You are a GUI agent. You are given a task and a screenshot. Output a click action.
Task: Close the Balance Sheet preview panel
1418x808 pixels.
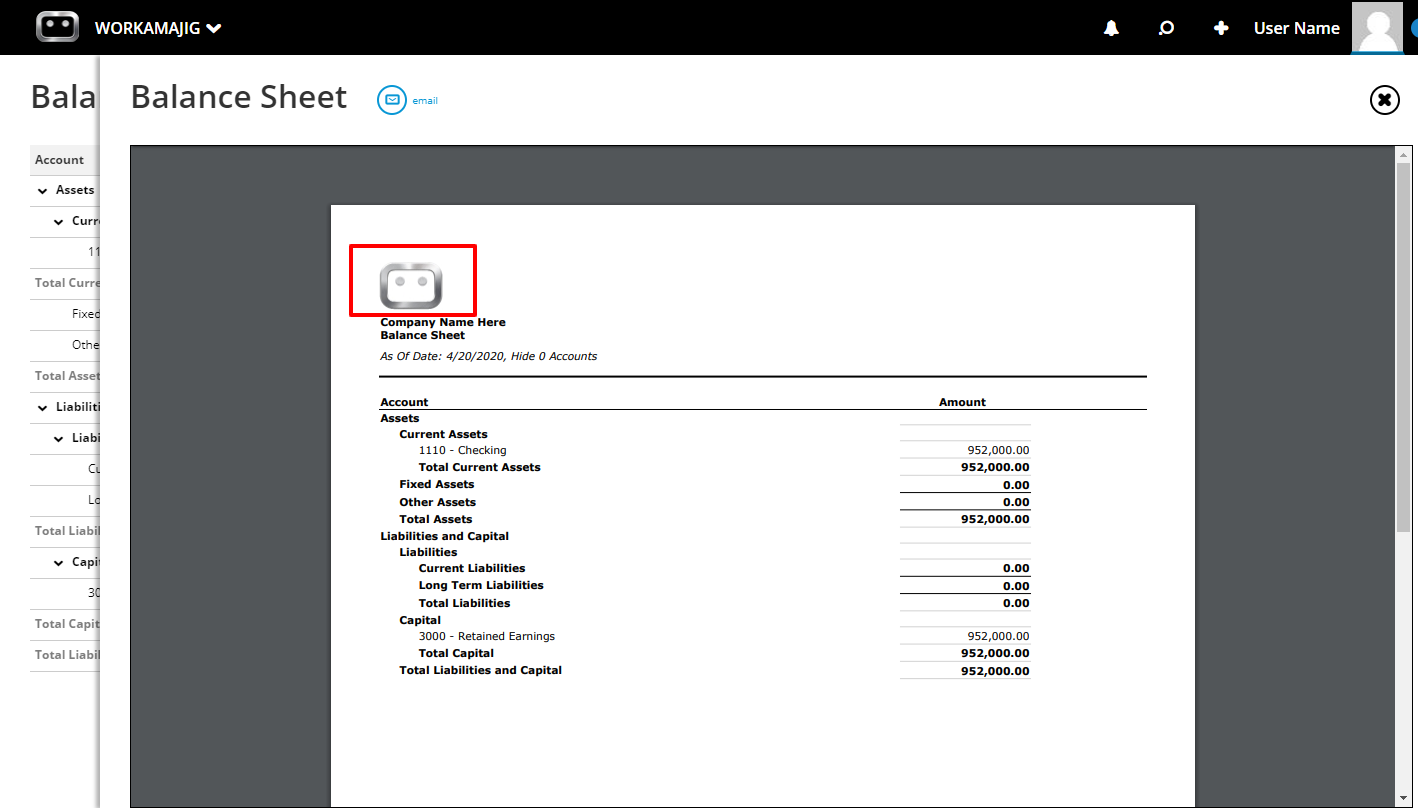(1384, 99)
